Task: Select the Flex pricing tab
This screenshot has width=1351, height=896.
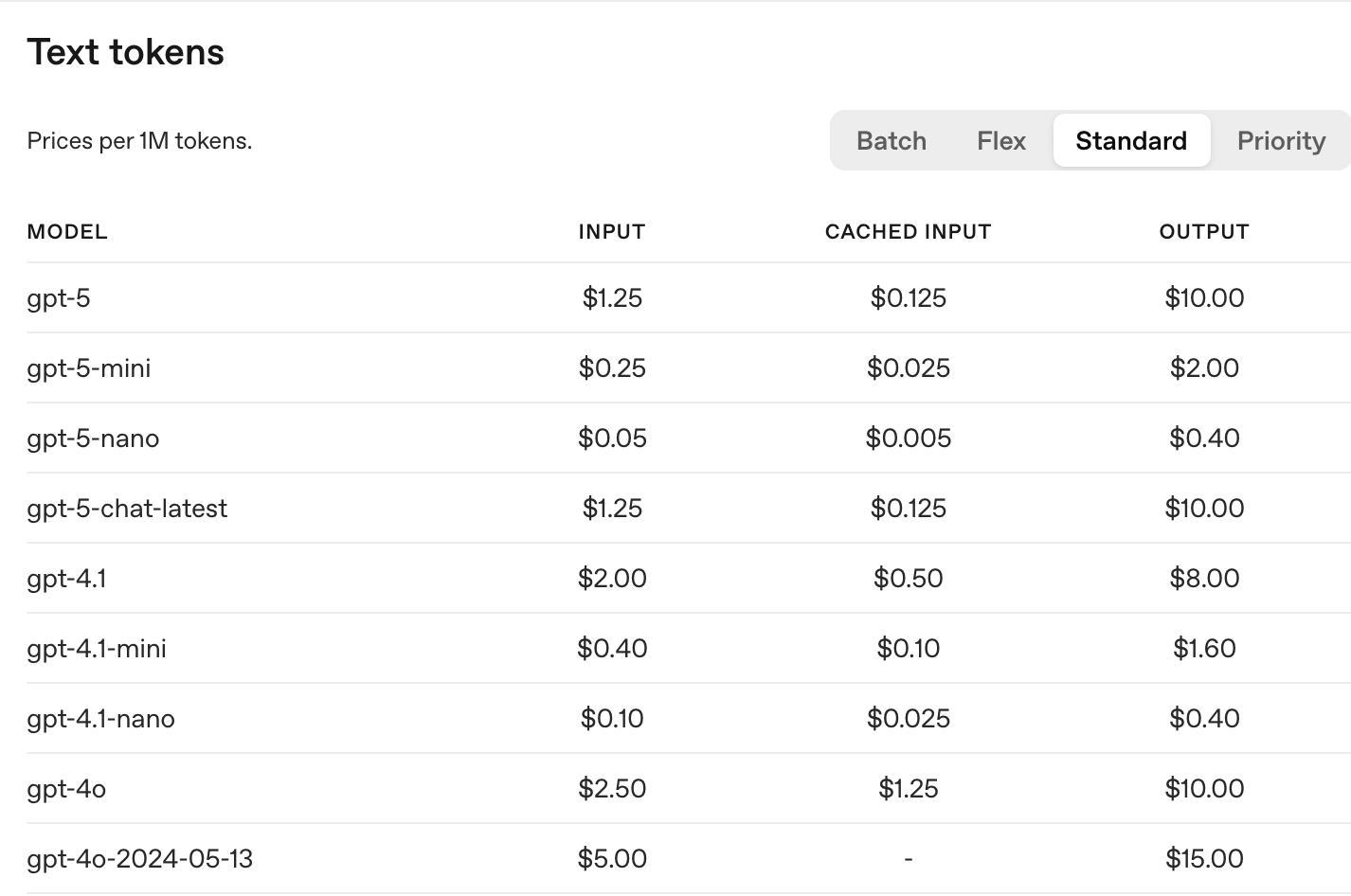Action: [x=1001, y=140]
